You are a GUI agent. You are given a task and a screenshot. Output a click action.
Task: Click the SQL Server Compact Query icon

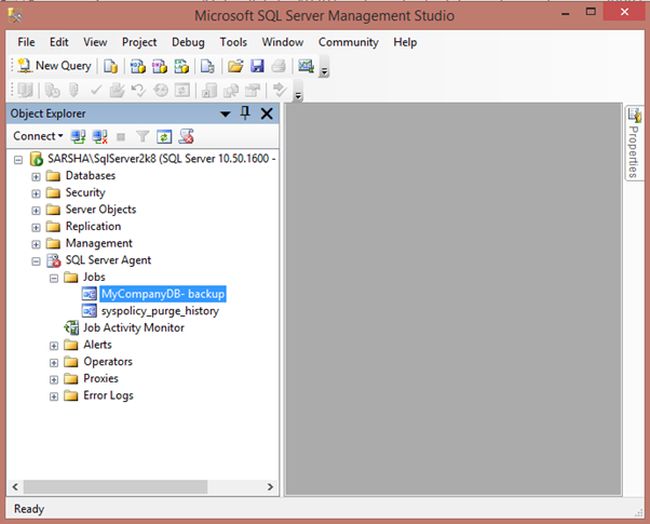(x=207, y=66)
